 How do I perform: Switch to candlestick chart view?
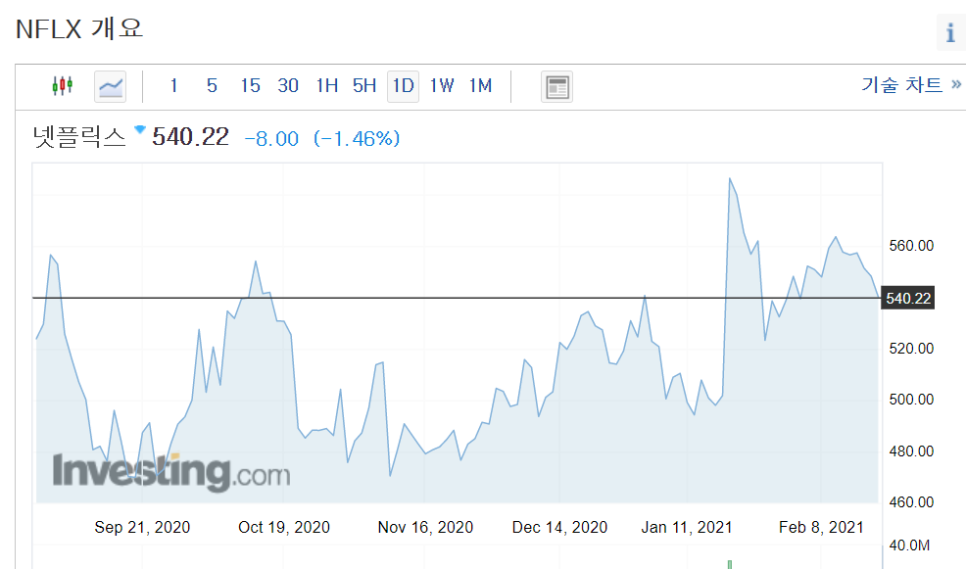tap(62, 86)
